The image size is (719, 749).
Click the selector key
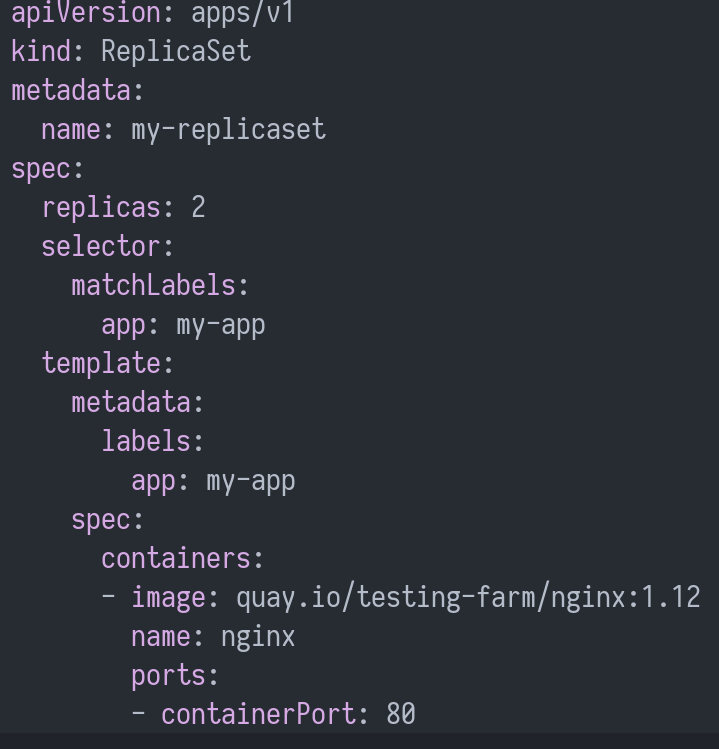click(101, 246)
